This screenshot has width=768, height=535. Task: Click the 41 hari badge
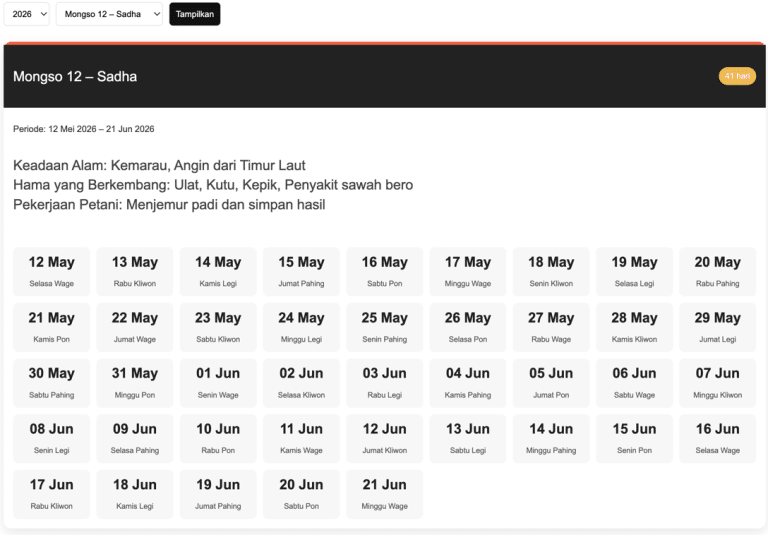737,76
